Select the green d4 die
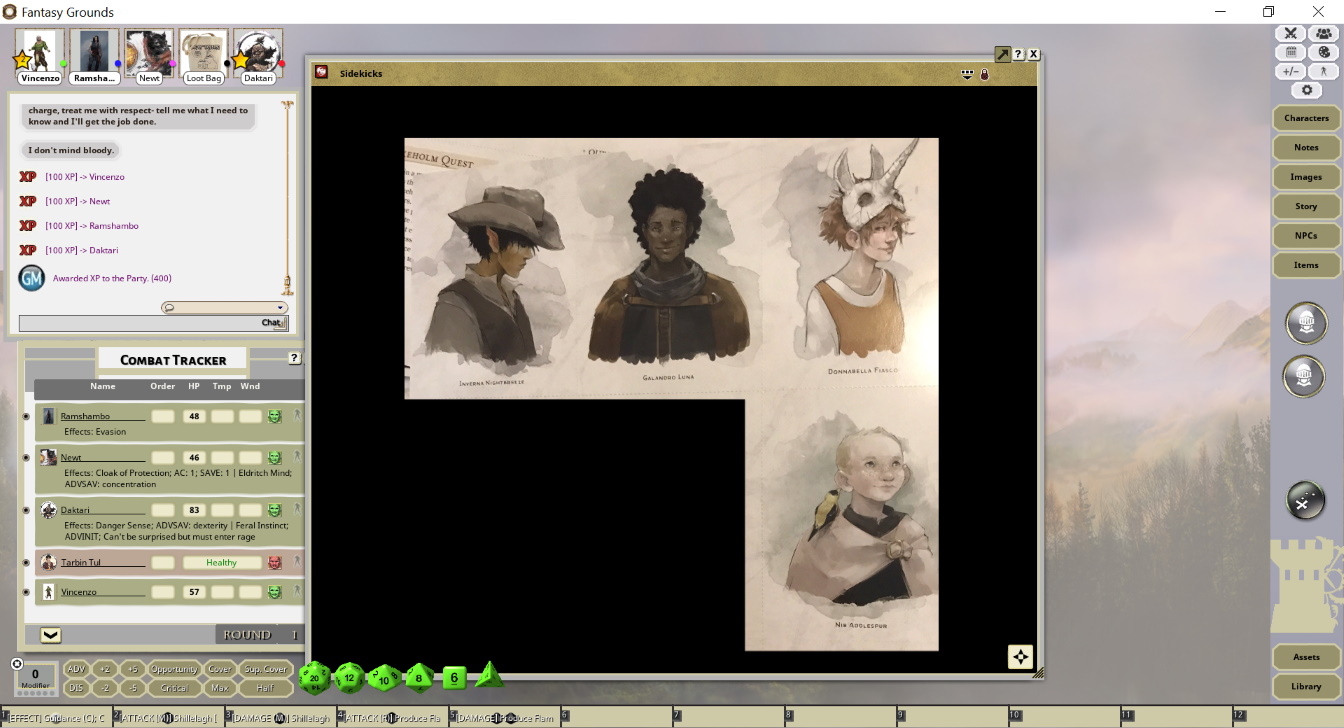Screen dimensions: 1344x728 [489, 674]
